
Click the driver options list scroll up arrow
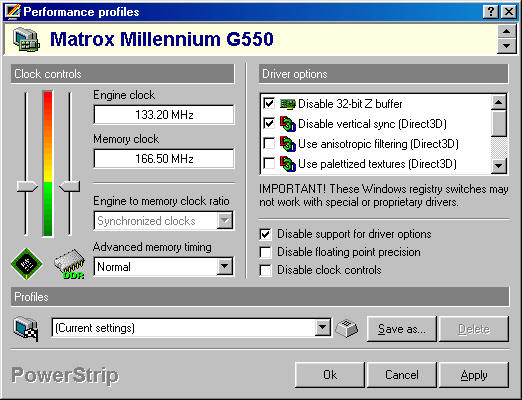pos(499,102)
